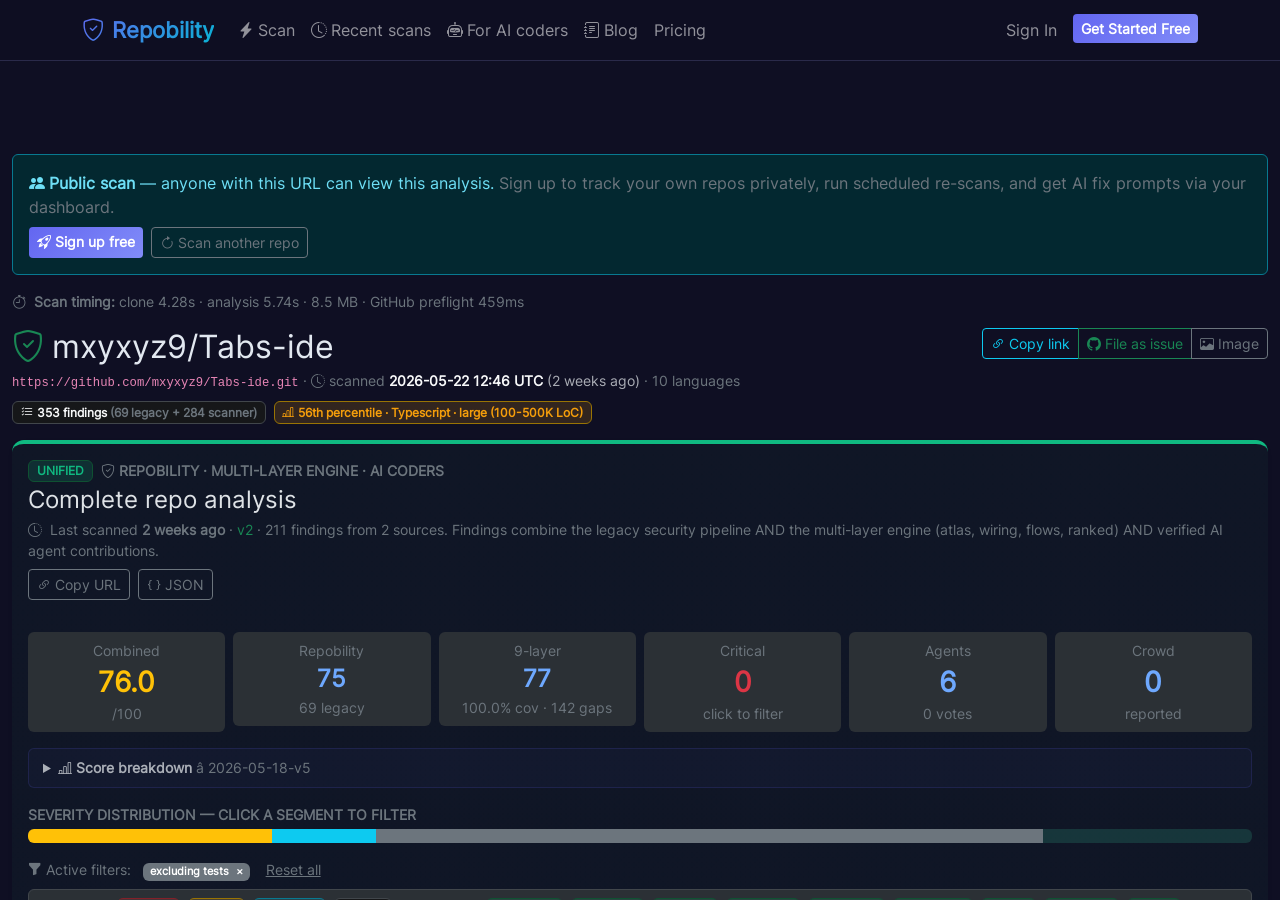Viewport: 1280px width, 900px height.
Task: Open the Scan page from navbar
Action: point(267,30)
